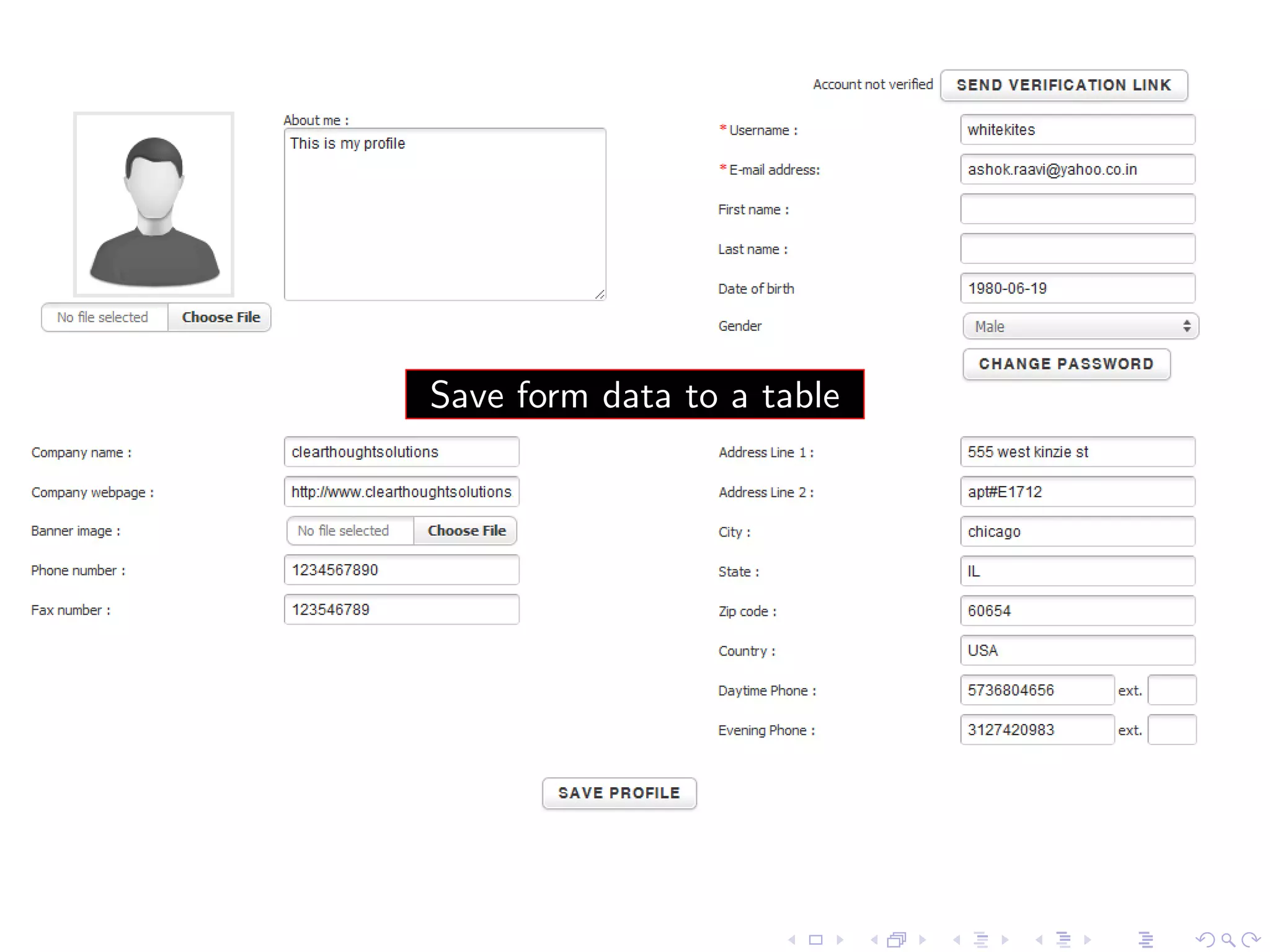Click the empty Last name field

coord(1078,249)
